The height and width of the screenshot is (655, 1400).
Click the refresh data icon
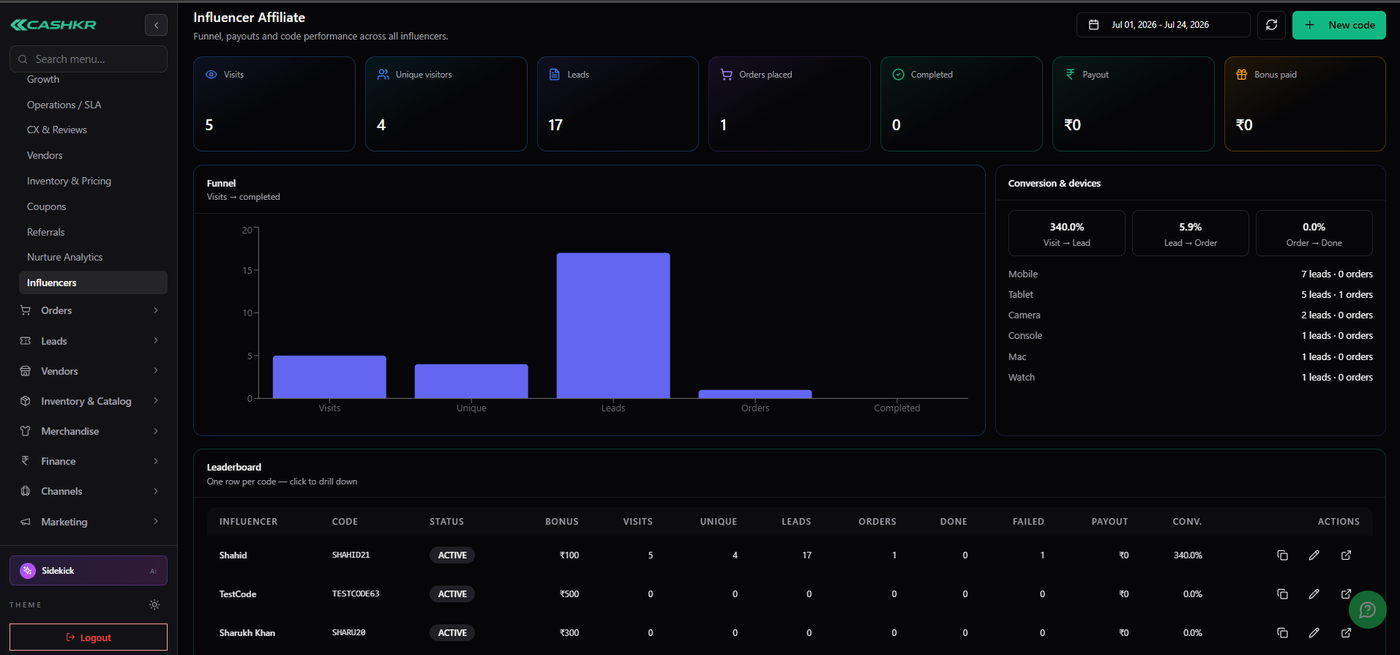[x=1271, y=25]
